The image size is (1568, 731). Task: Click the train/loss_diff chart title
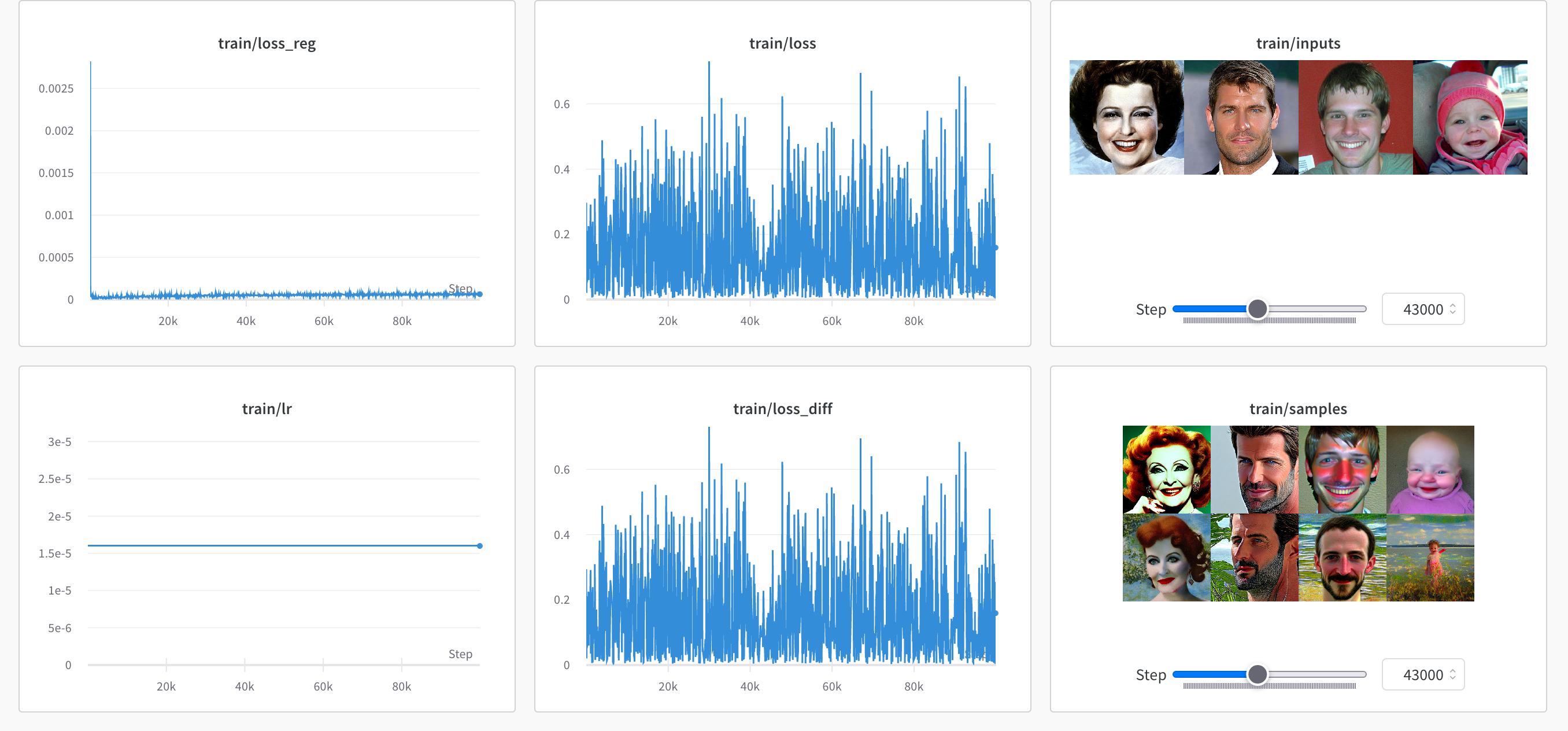(782, 408)
